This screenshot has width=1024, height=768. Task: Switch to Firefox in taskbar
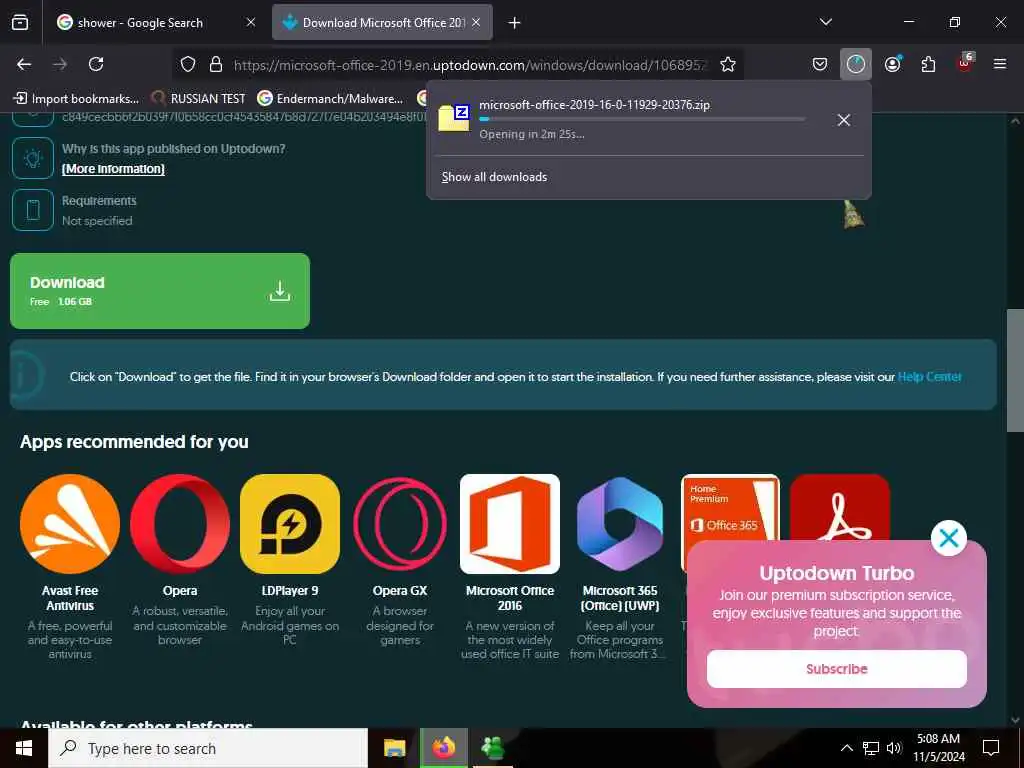pyautogui.click(x=443, y=748)
